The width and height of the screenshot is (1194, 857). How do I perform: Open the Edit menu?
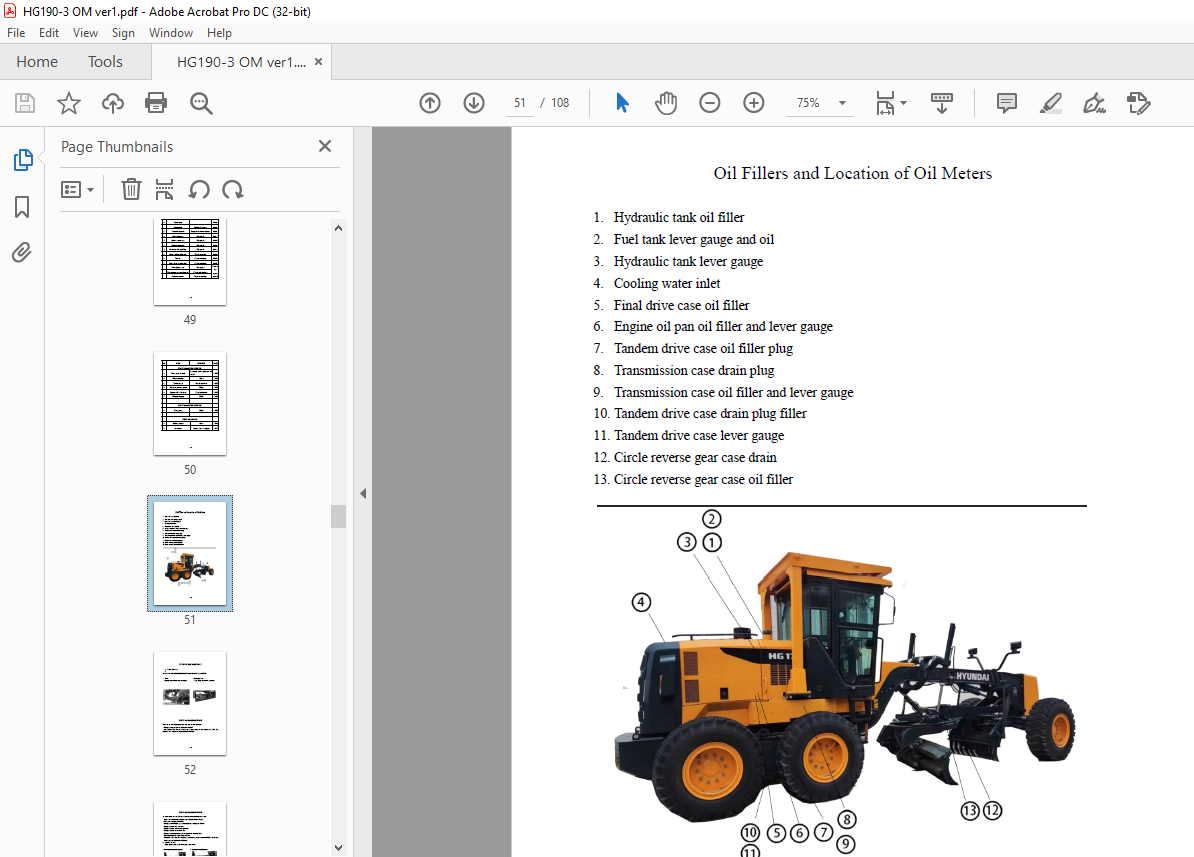[x=49, y=33]
